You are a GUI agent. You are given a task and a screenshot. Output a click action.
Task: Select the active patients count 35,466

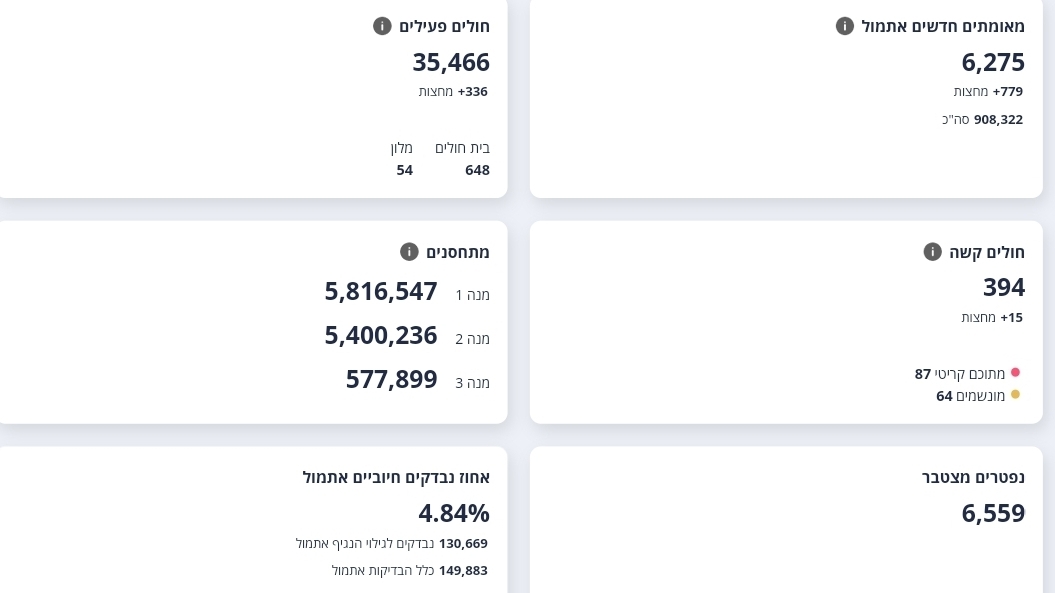[x=451, y=62]
